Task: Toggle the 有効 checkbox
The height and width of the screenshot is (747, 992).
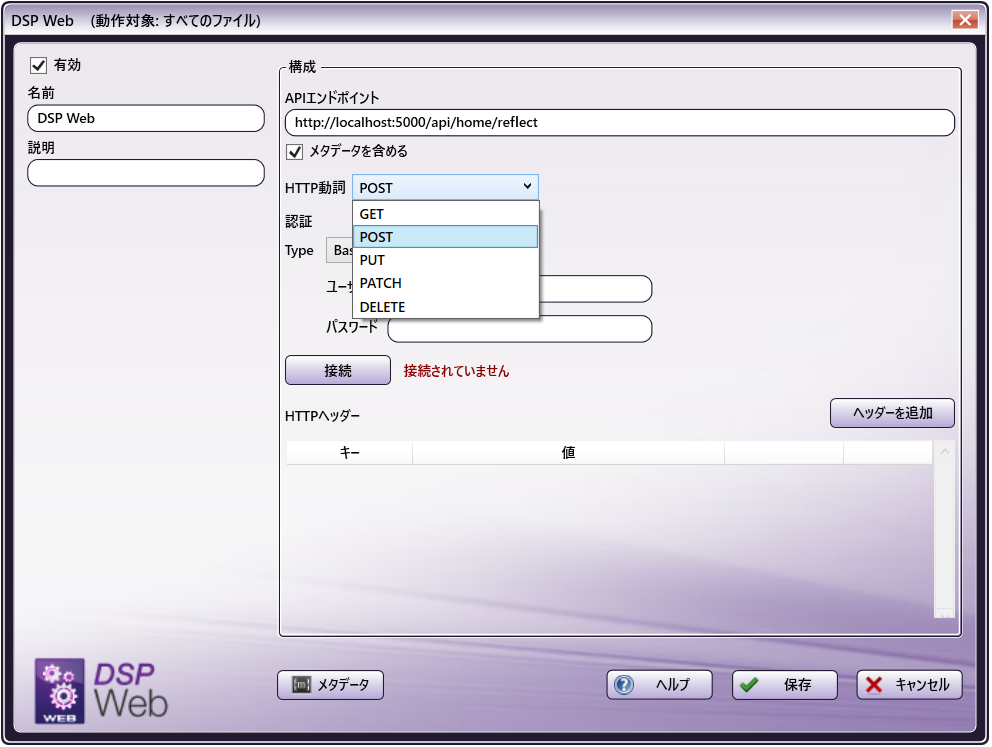Action: click(39, 65)
